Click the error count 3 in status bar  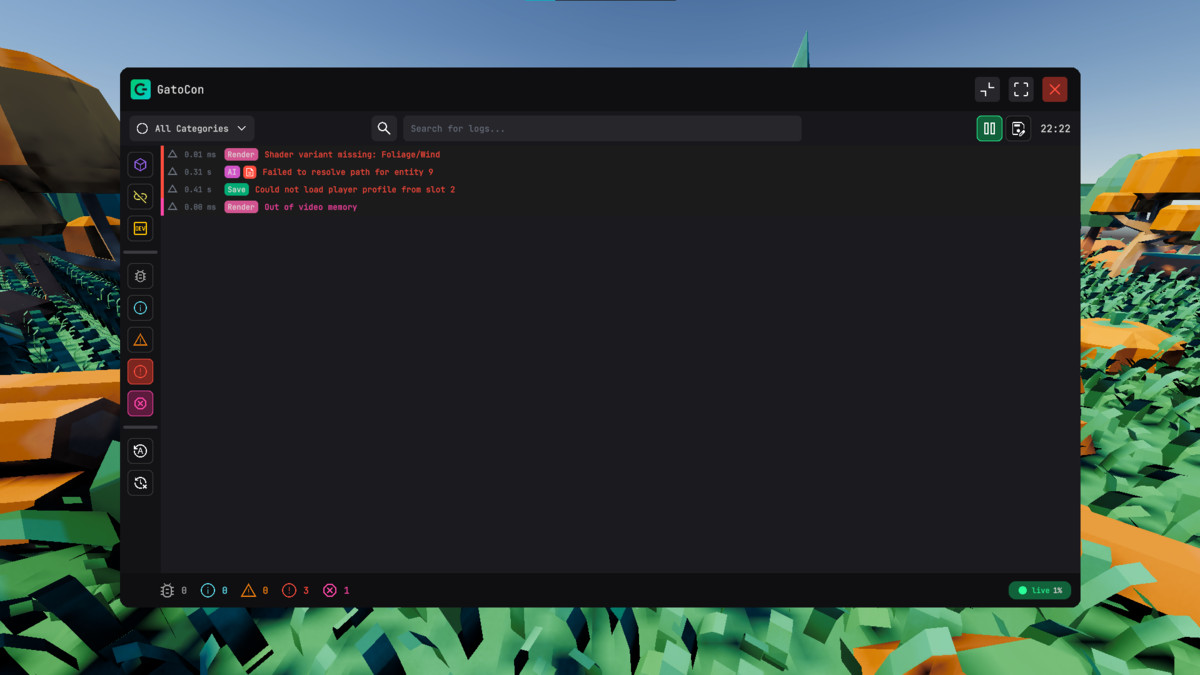point(296,590)
